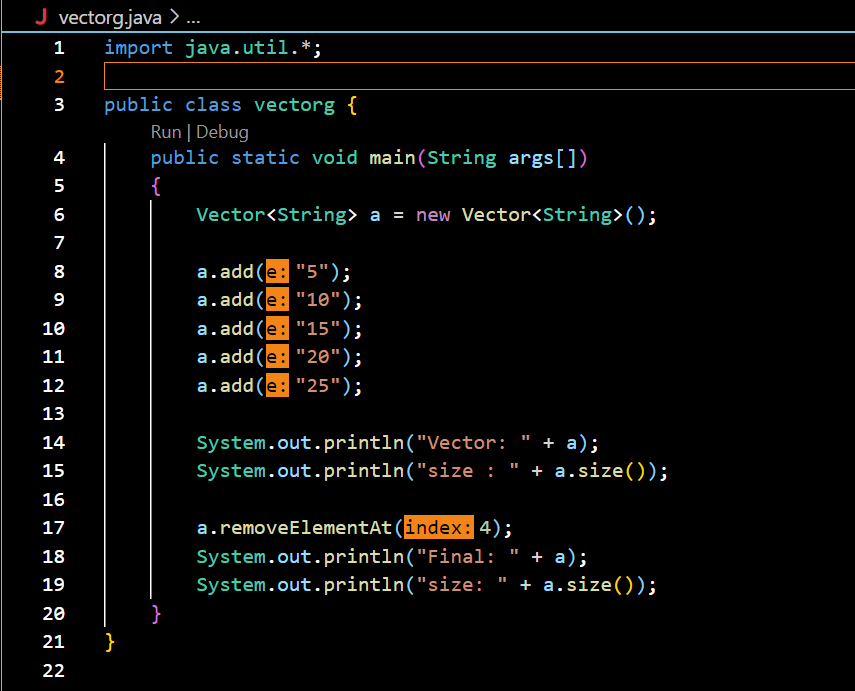Place cursor in empty highlighted line 2
The height and width of the screenshot is (691, 855).
pyautogui.click(x=479, y=76)
